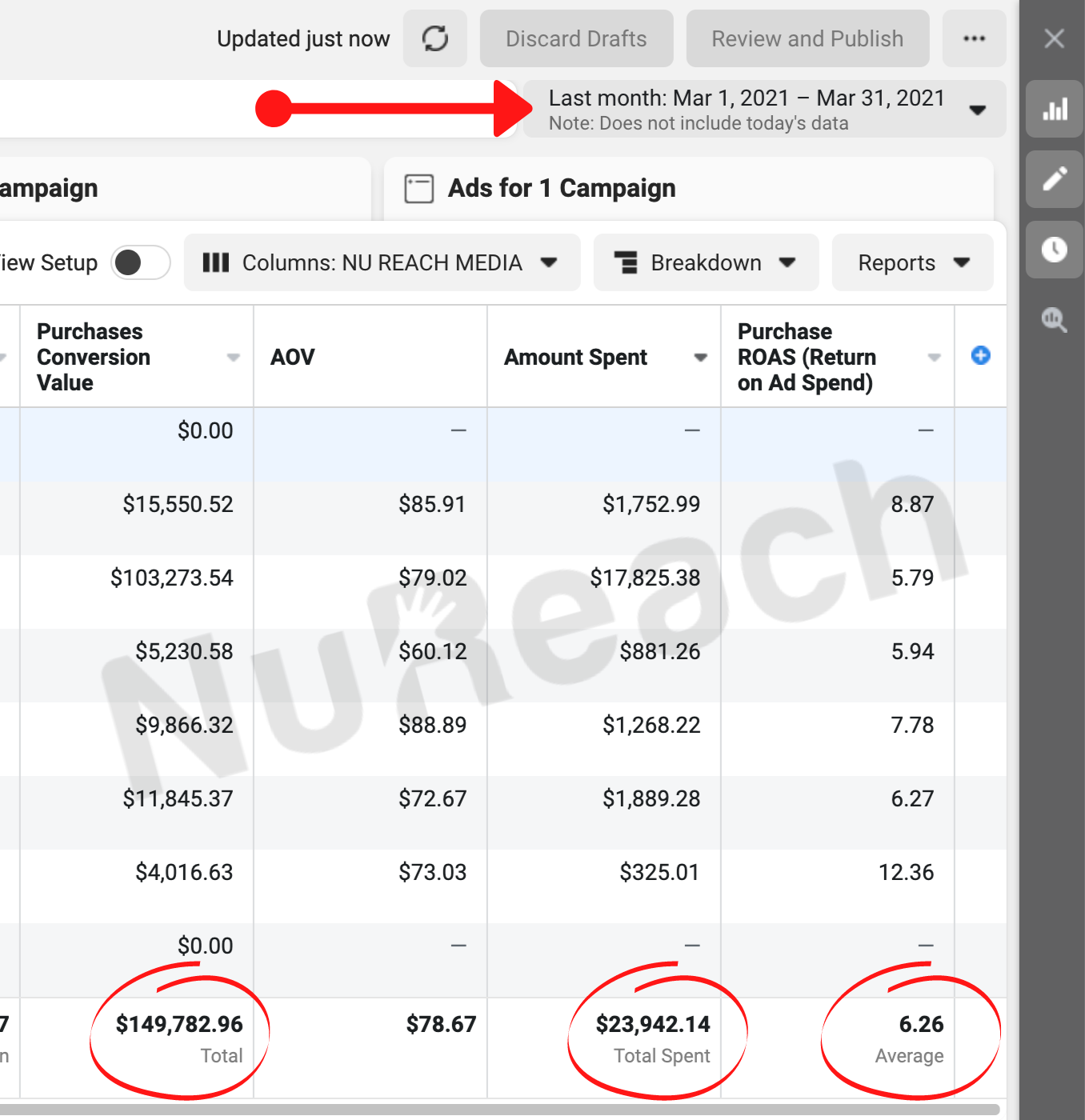Click the magnifier inspect side icon
1085x1120 pixels.
click(x=1055, y=320)
